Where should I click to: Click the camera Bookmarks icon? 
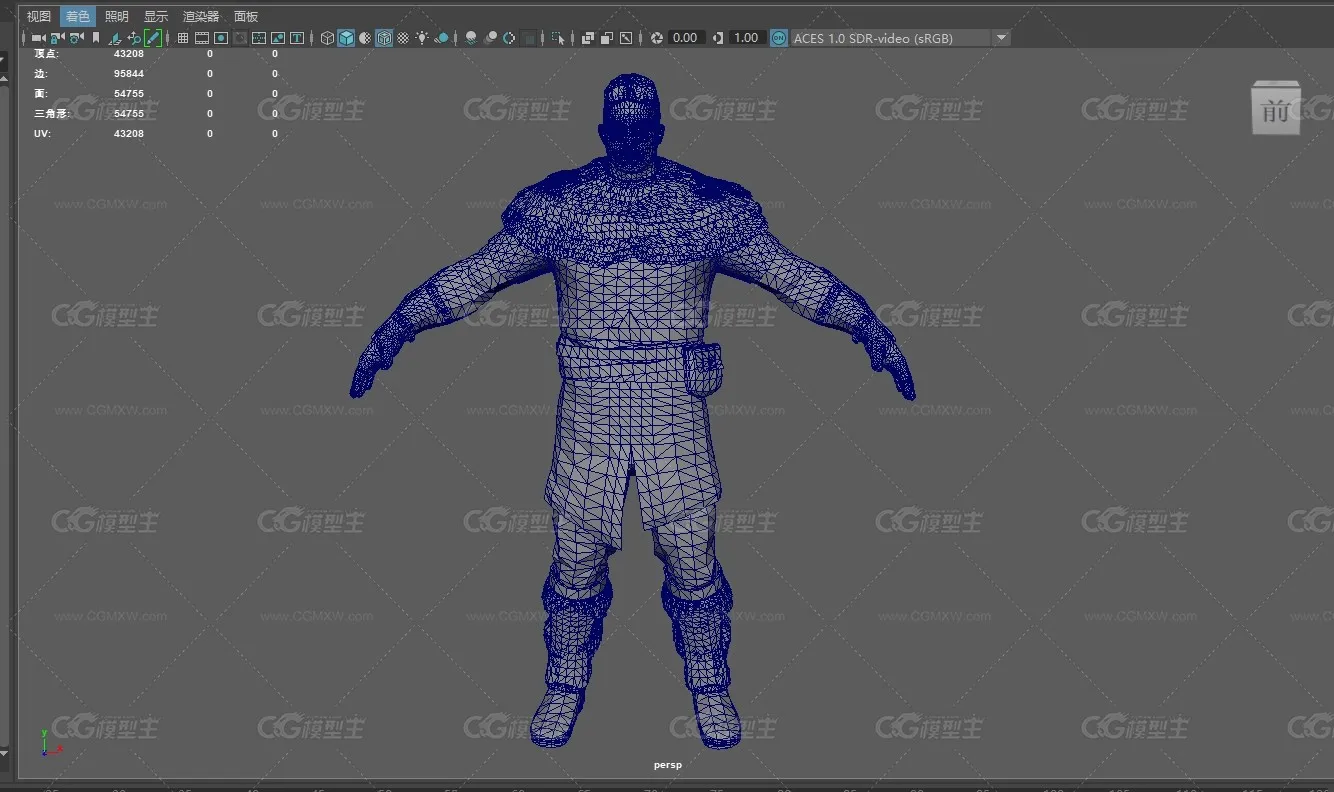pyautogui.click(x=96, y=38)
